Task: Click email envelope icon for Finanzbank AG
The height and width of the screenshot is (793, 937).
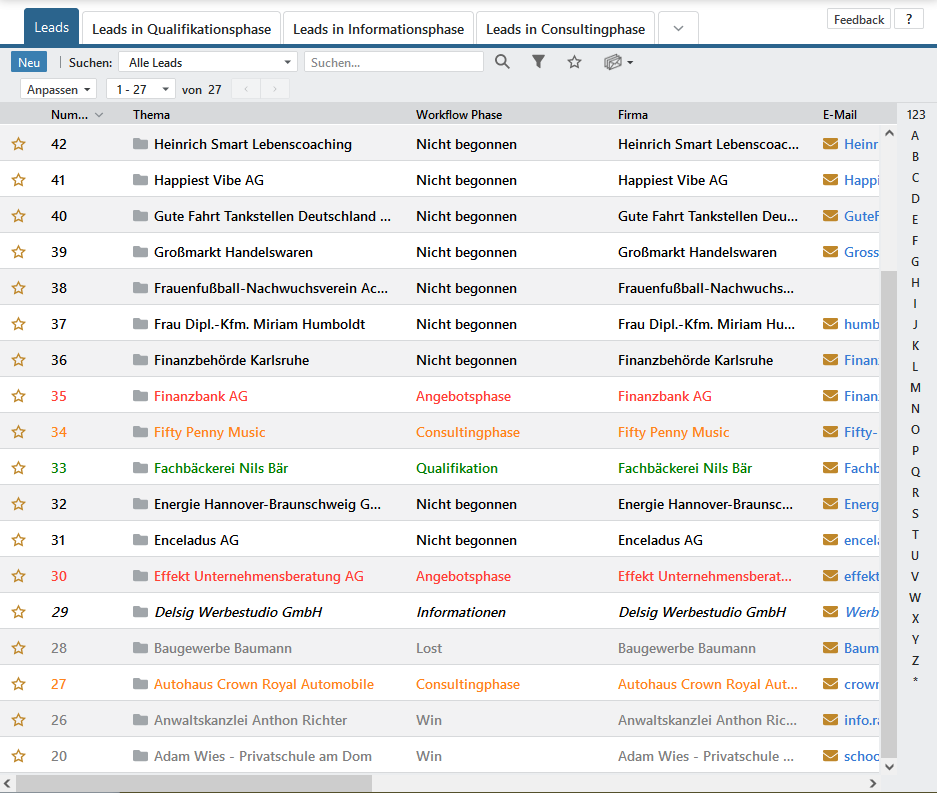Action: [x=830, y=396]
